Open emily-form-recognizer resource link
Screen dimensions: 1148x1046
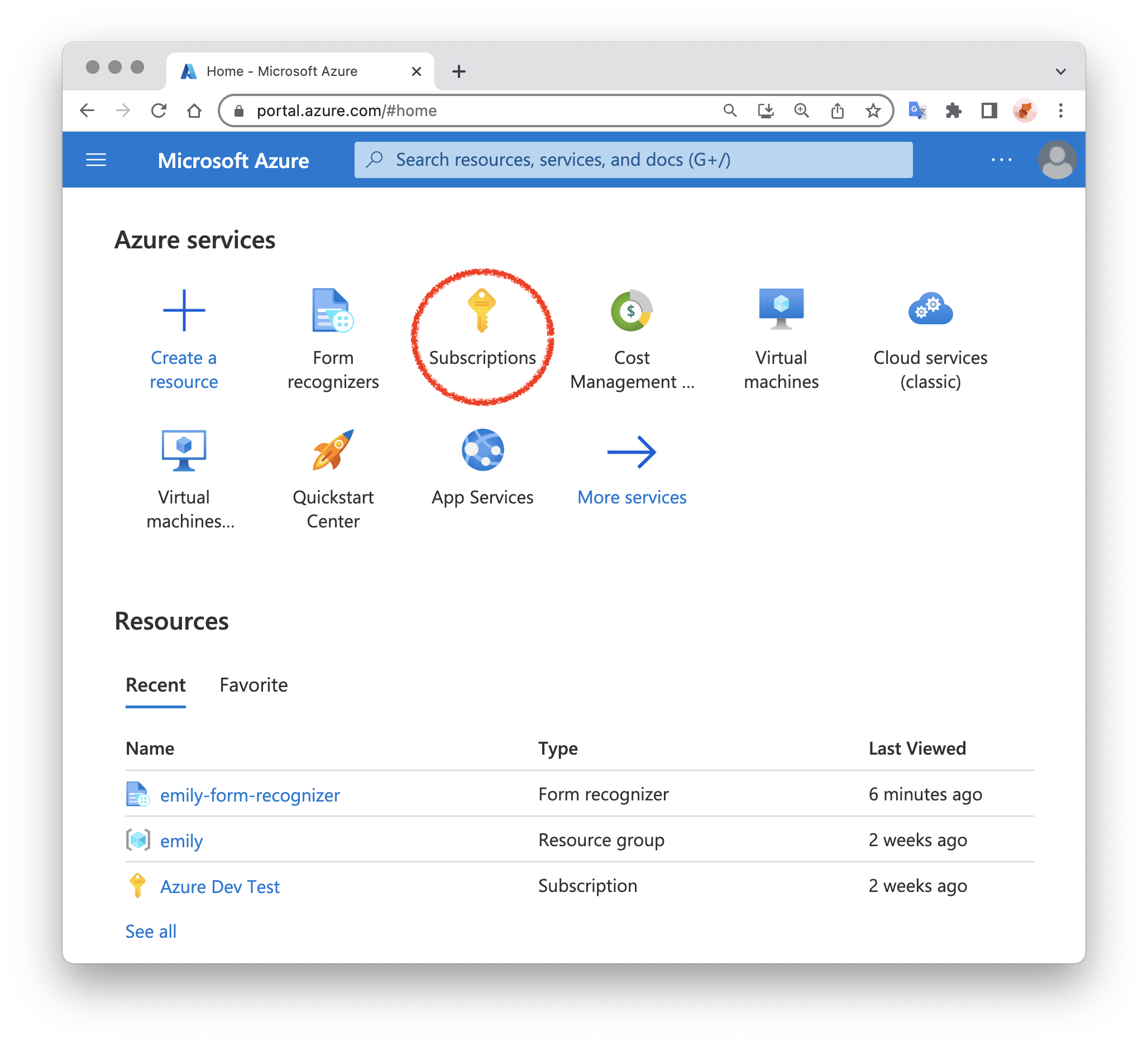[250, 794]
